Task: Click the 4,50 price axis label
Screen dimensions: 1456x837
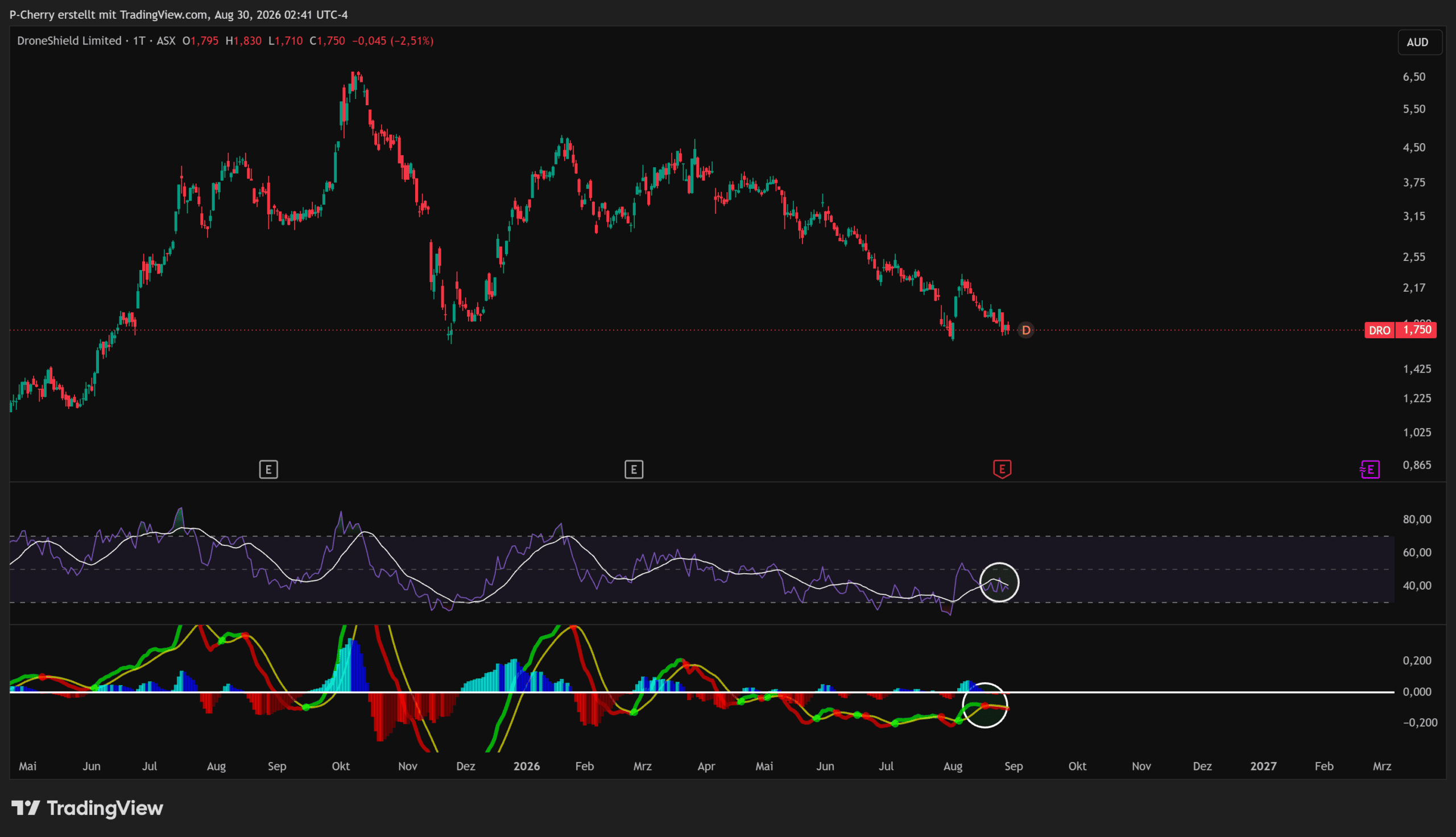Action: click(x=1414, y=148)
